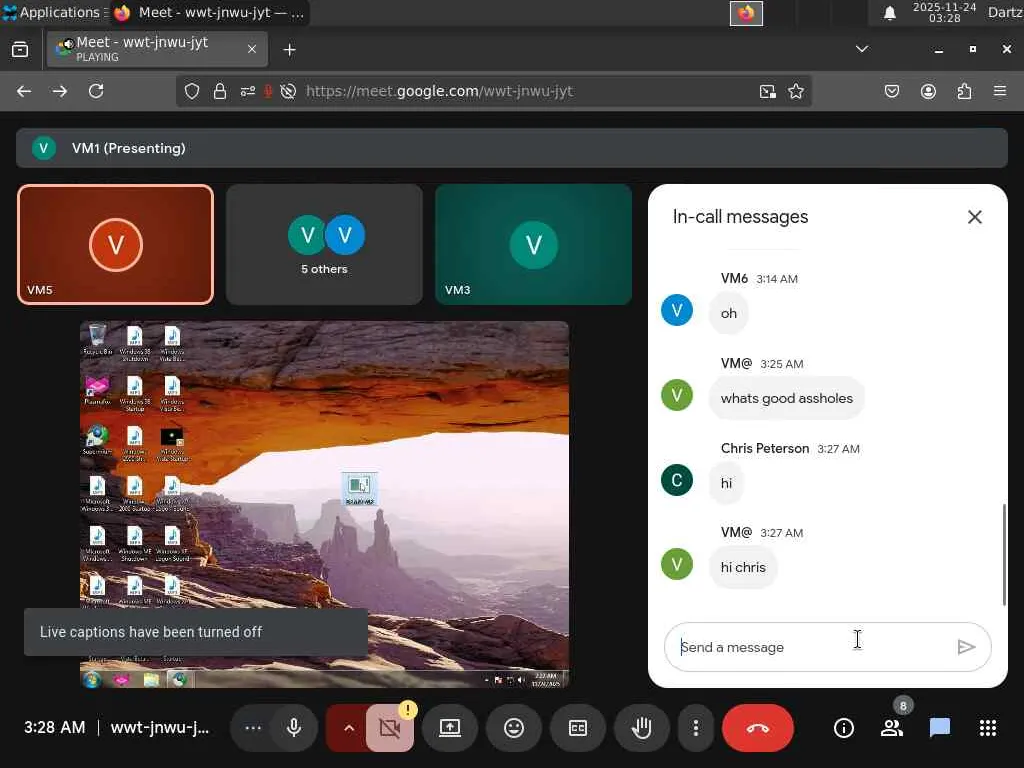Open the 5 others participant tile

pyautogui.click(x=325, y=245)
